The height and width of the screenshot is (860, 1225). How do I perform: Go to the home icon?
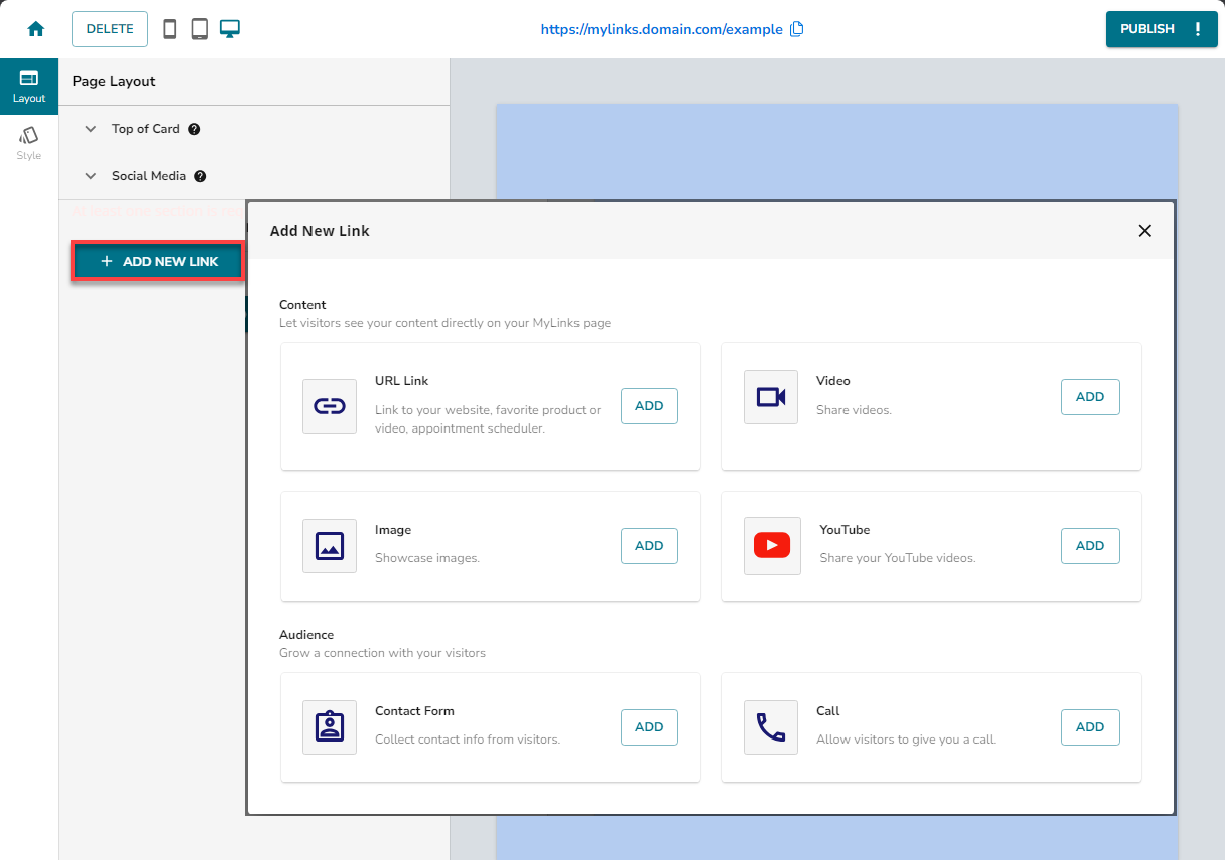click(x=36, y=29)
